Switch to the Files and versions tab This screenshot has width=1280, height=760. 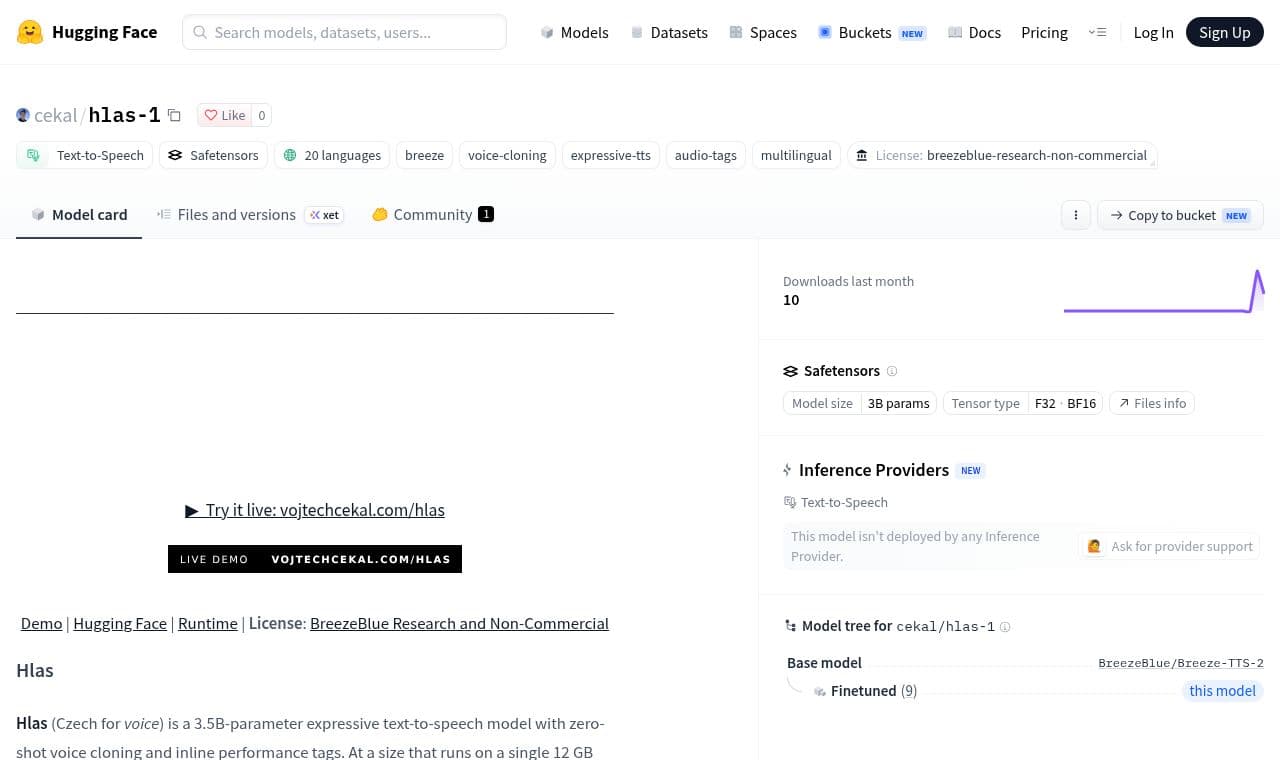click(250, 215)
